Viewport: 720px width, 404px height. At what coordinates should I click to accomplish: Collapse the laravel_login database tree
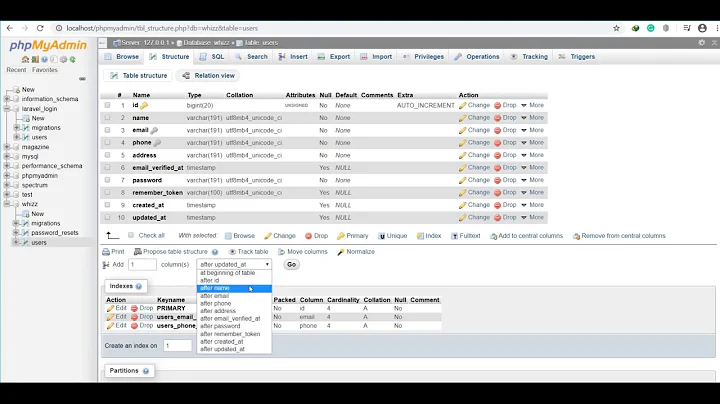pyautogui.click(x=7, y=109)
